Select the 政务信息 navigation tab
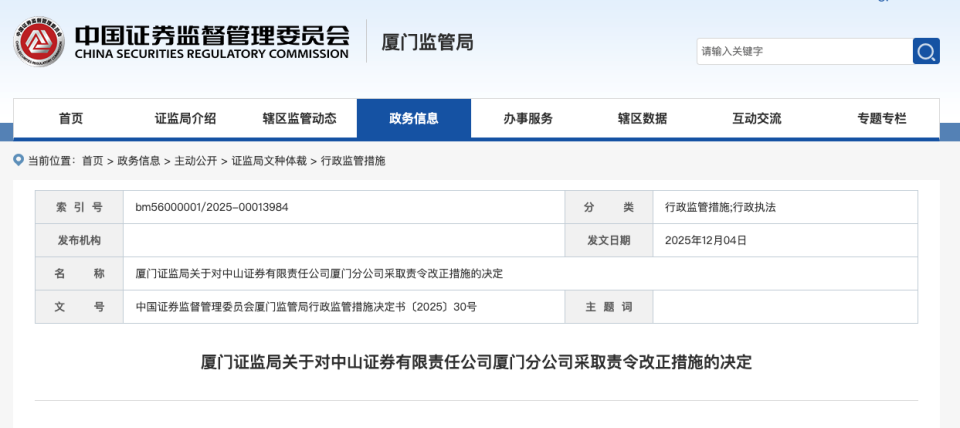This screenshot has height=428, width=960. pyautogui.click(x=414, y=119)
